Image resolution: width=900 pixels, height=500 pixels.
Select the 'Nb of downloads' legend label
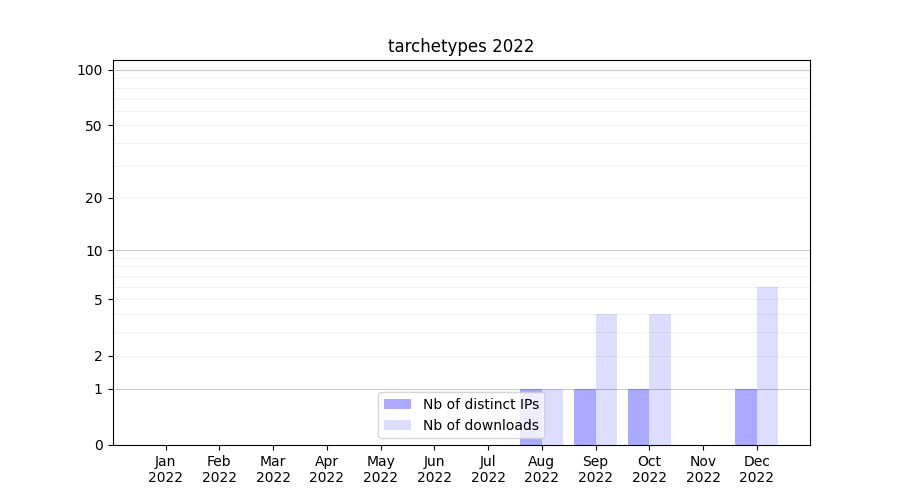[x=480, y=425]
